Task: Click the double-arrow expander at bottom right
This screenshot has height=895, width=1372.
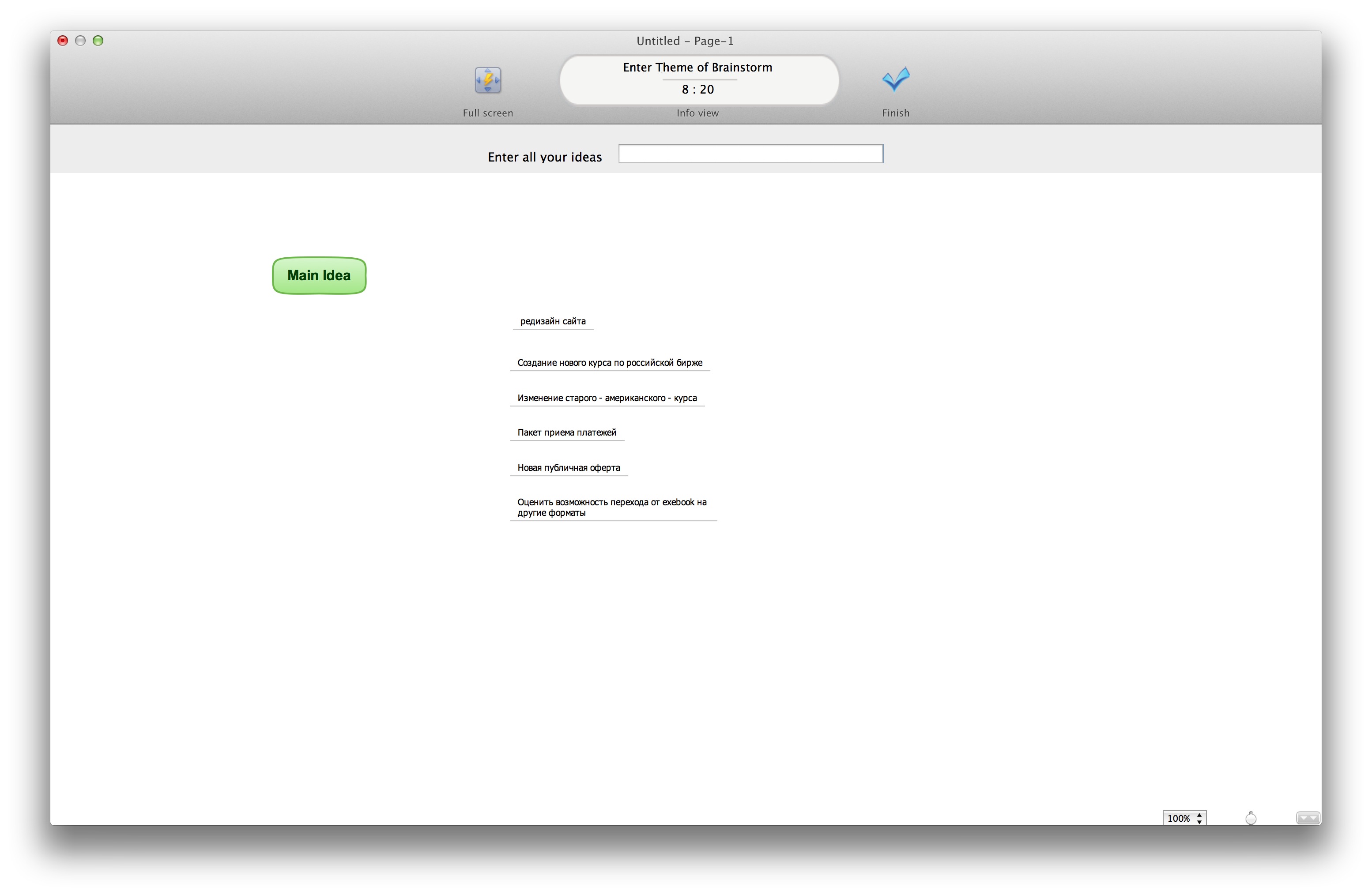Action: (1308, 818)
